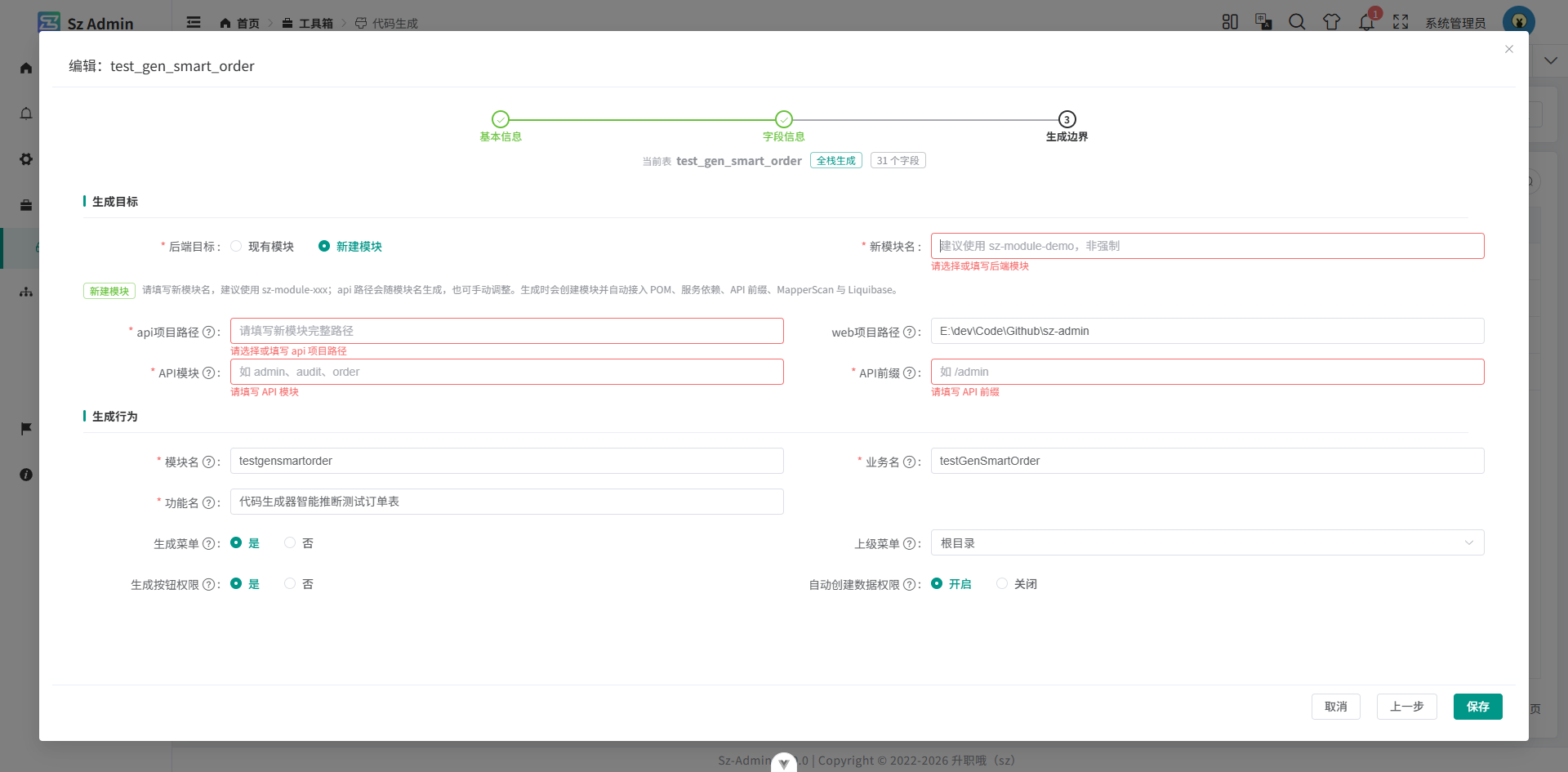The image size is (1568, 772).
Task: Click the 系统管理员 username
Action: (x=1455, y=23)
